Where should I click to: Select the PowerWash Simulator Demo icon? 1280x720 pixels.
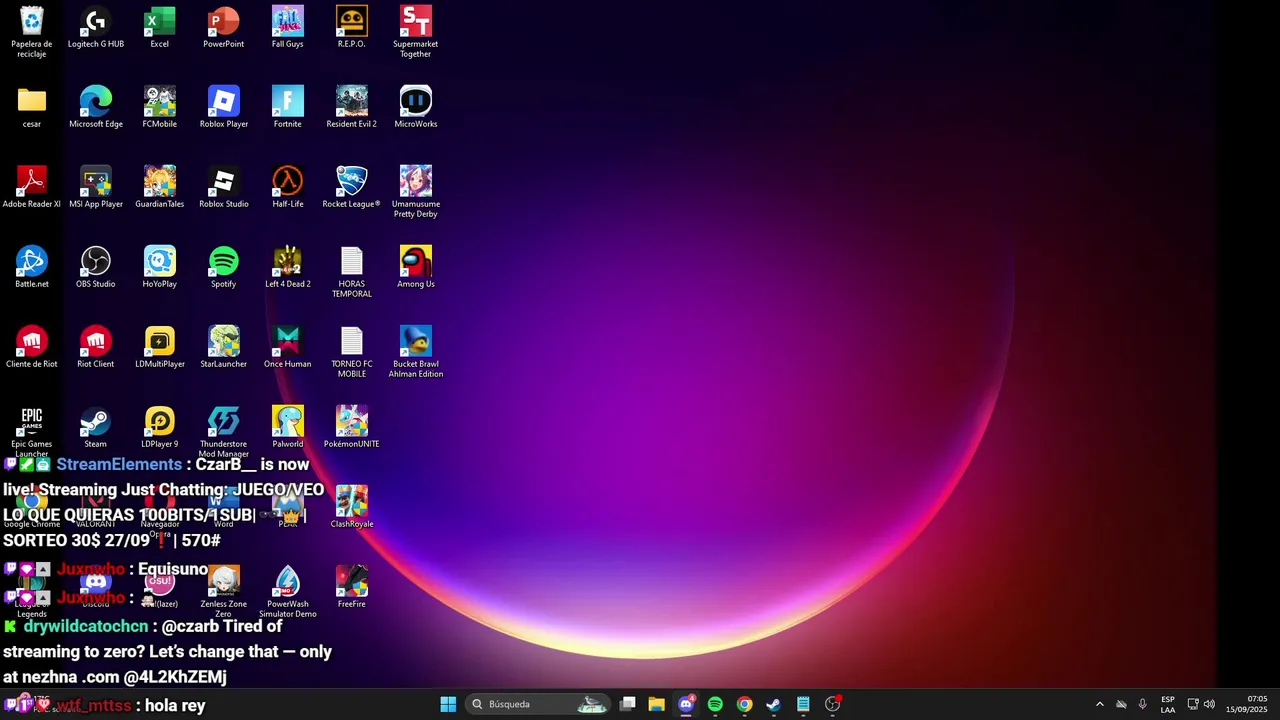[x=288, y=592]
